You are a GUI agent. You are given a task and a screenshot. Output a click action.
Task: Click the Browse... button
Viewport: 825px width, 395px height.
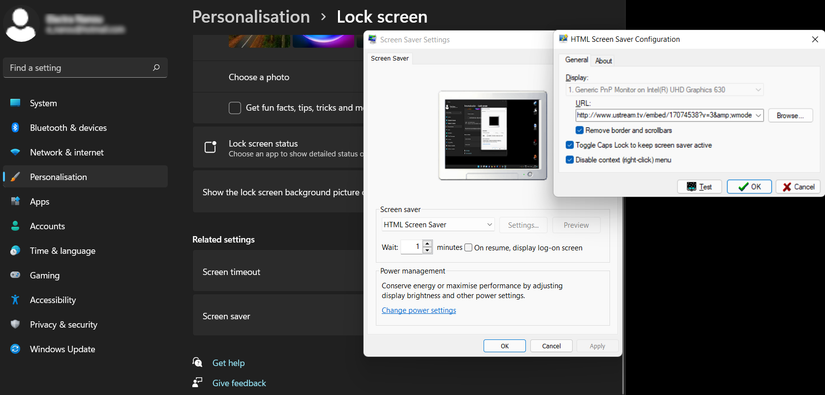point(790,116)
